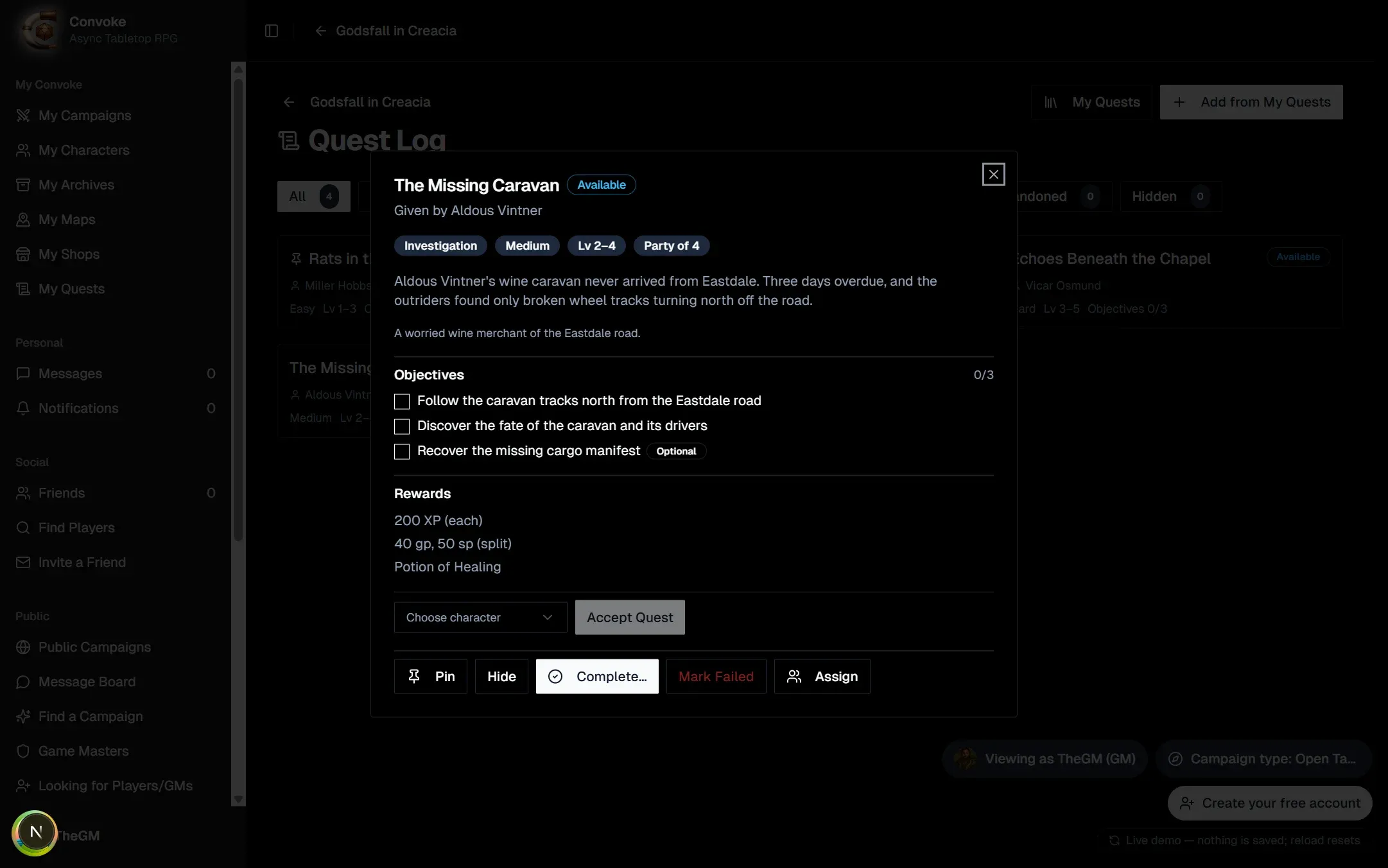
Task: Toggle the sidebar panel icon
Action: point(272,31)
